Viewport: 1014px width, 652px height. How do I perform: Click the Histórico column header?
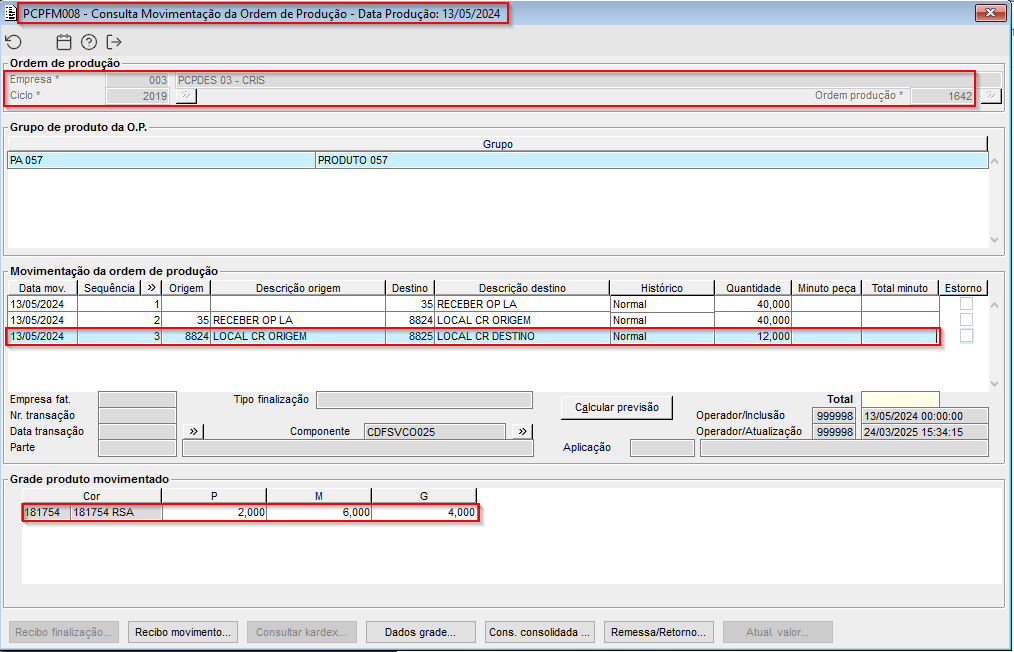pos(662,288)
